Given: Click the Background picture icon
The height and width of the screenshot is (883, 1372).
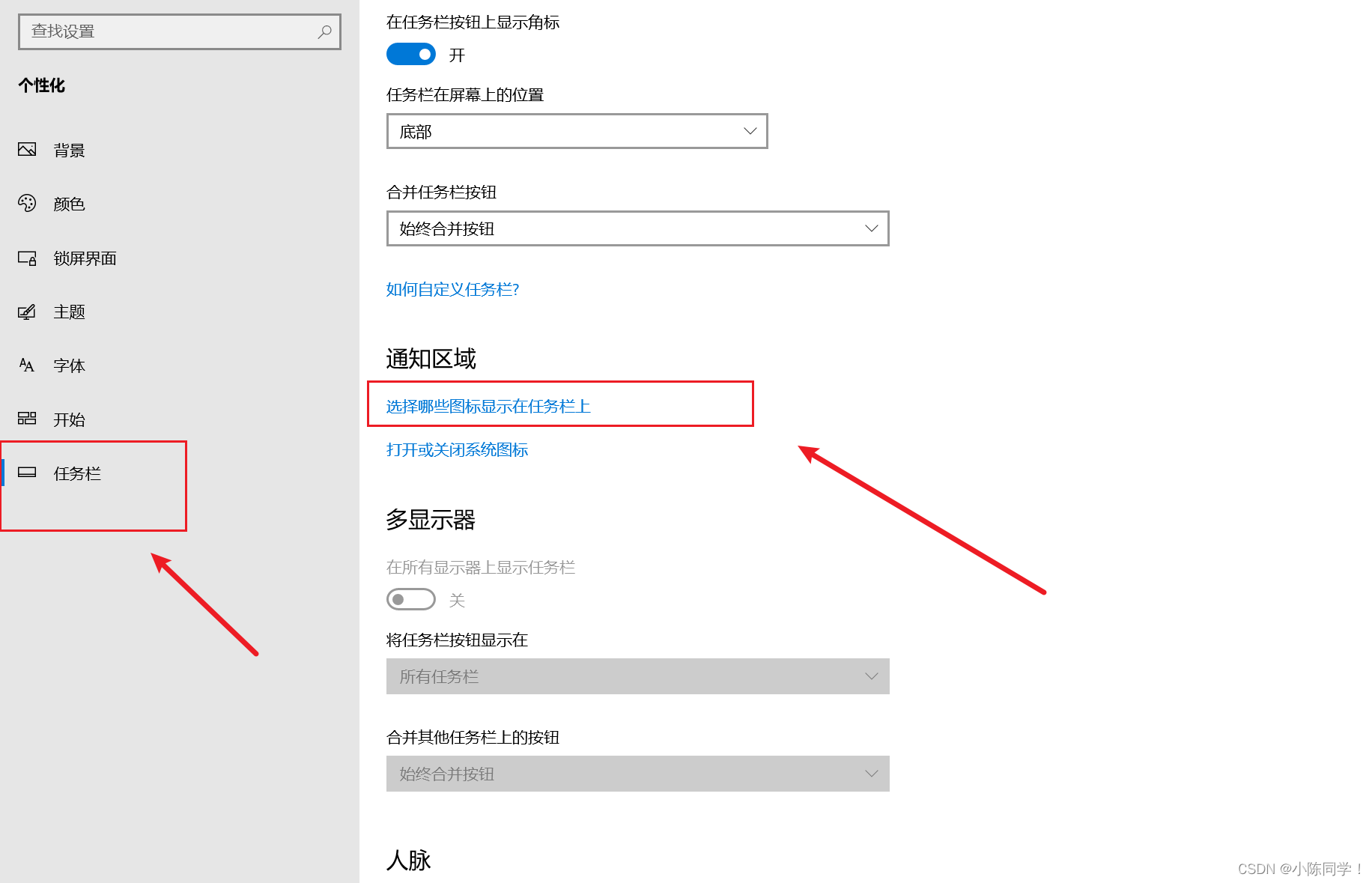Looking at the screenshot, I should [x=27, y=150].
